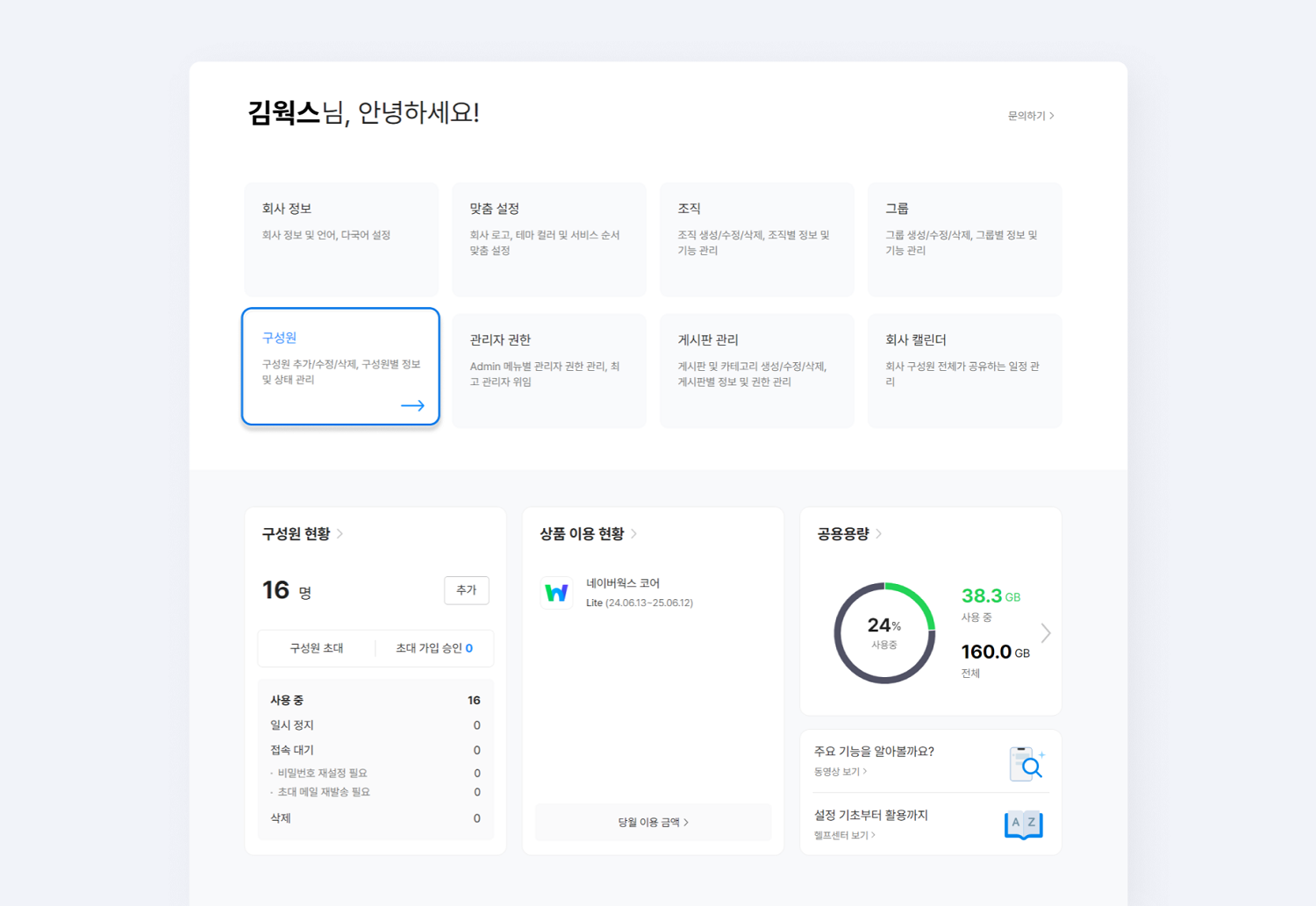Open the 네이버웍스 코어 W logo icon

pos(557,592)
